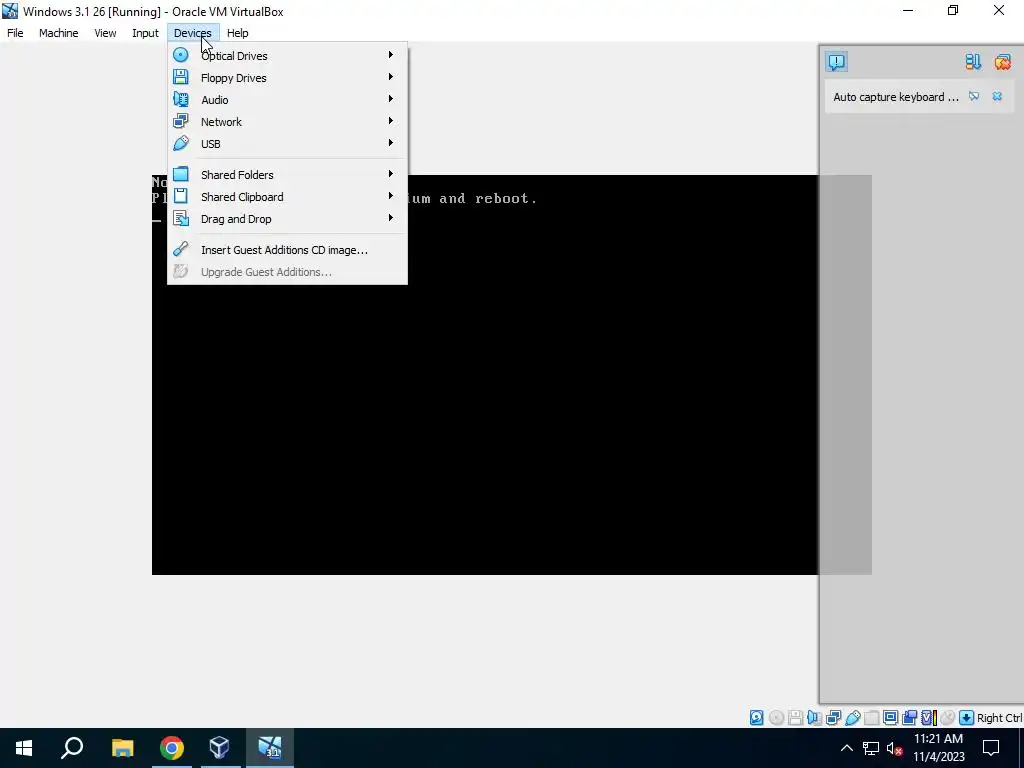Click the audio status bar indicator
The image size is (1024, 768).
coord(814,718)
